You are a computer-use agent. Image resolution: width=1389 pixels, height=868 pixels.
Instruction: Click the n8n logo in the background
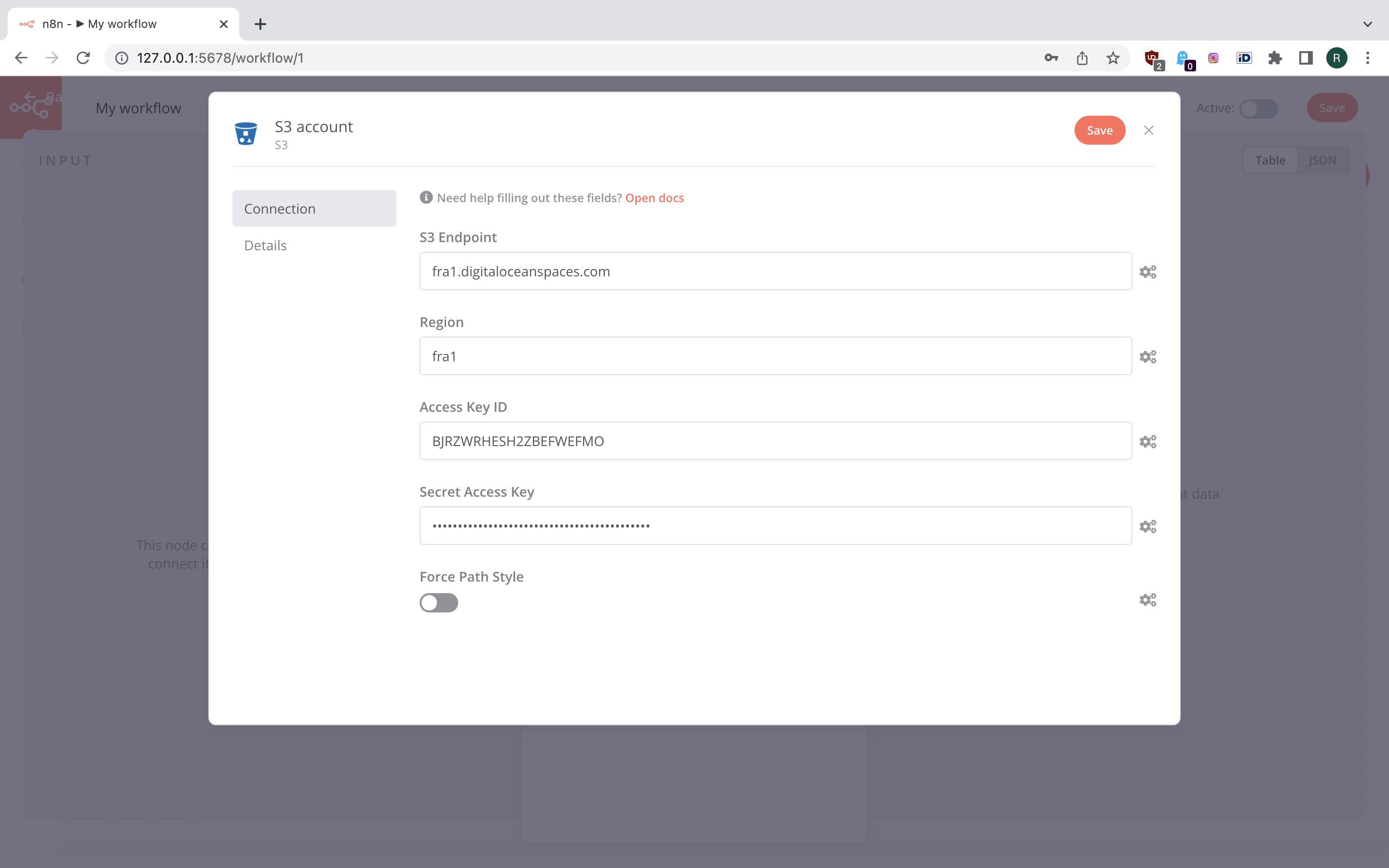[x=31, y=107]
